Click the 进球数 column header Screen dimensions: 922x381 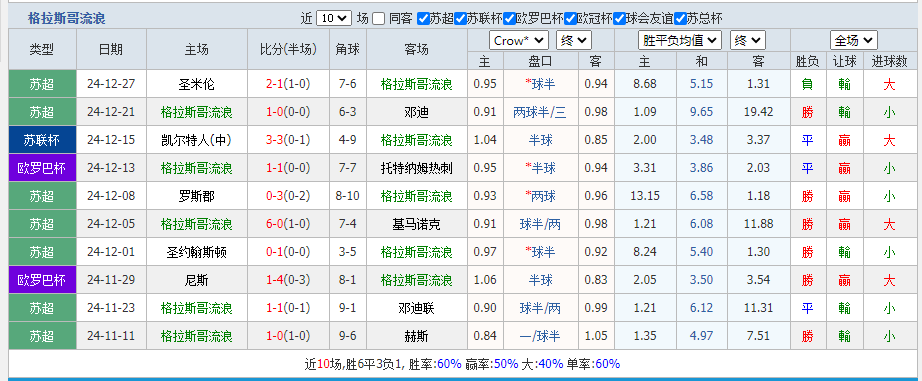tap(890, 61)
